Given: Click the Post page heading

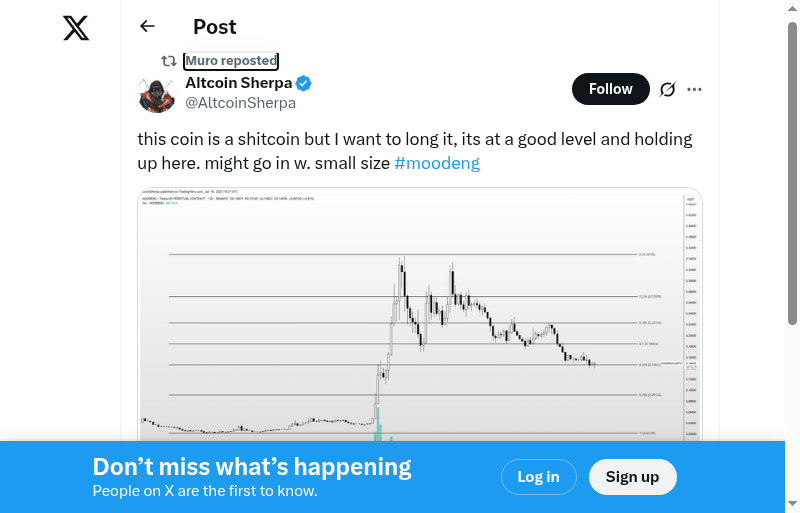Looking at the screenshot, I should 215,27.
